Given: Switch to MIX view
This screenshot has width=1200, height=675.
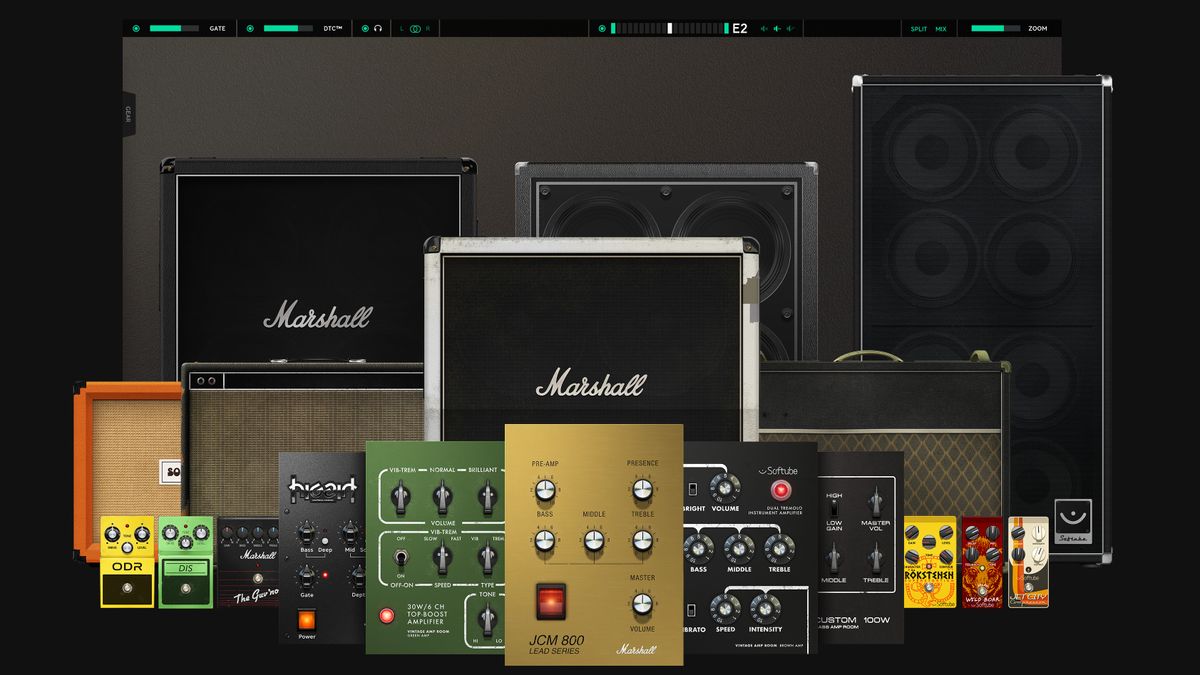Looking at the screenshot, I should point(940,27).
